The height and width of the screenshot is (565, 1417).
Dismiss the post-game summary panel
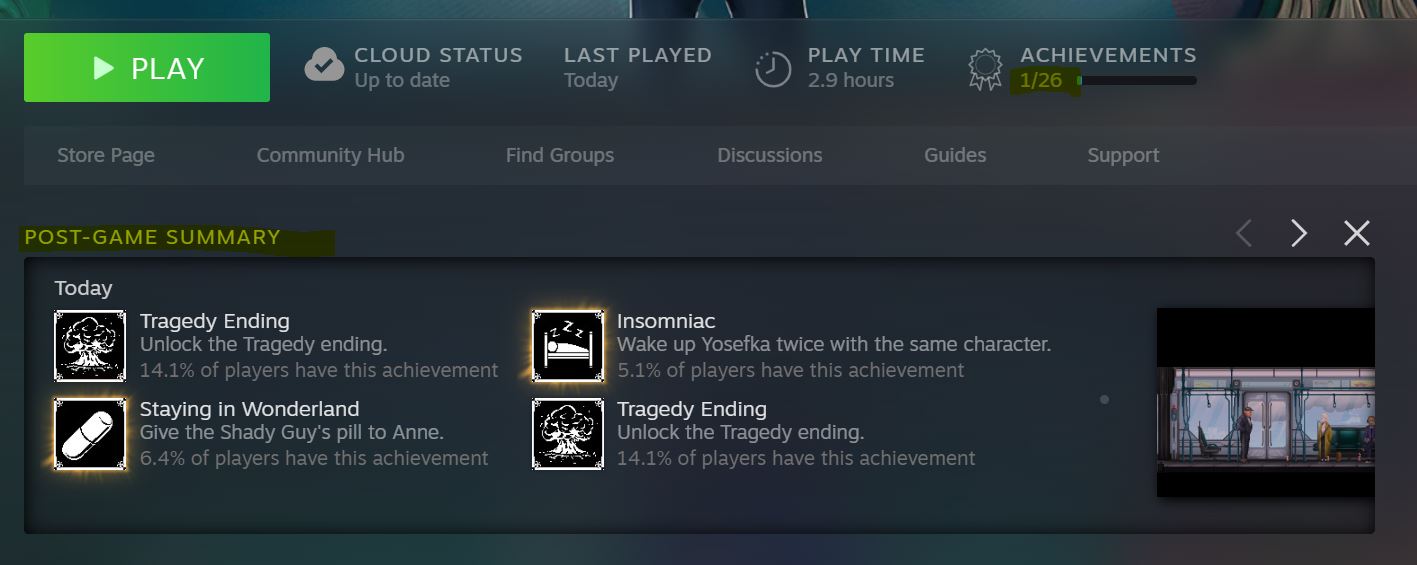pyautogui.click(x=1357, y=233)
